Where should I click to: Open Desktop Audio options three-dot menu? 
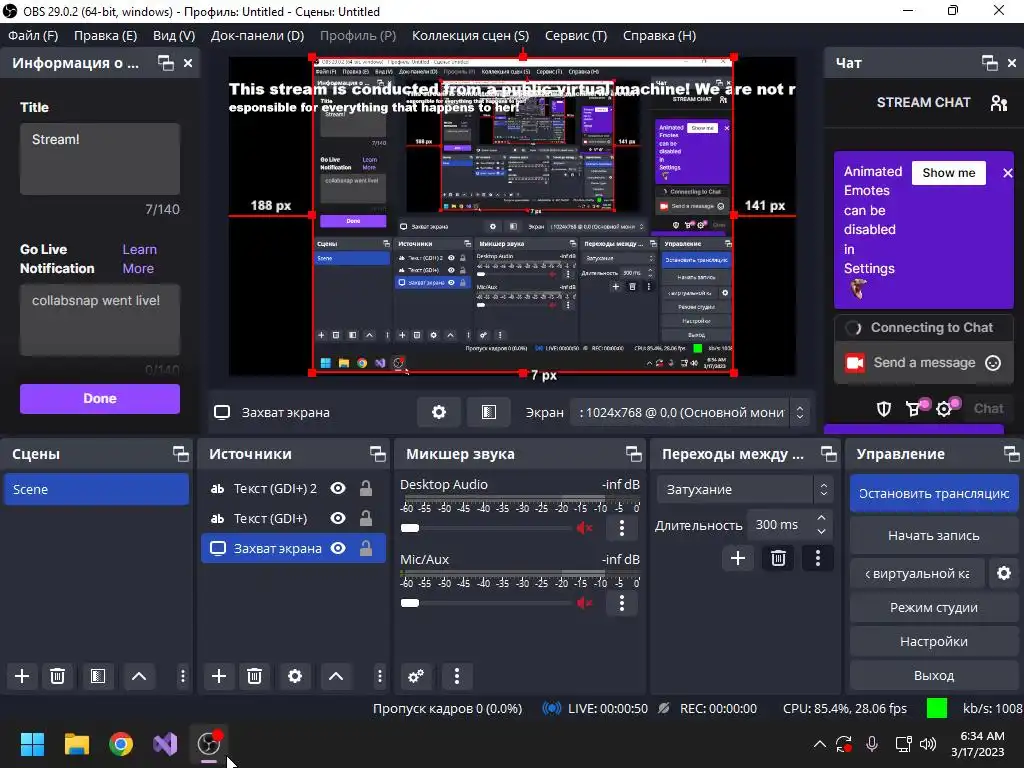point(622,528)
